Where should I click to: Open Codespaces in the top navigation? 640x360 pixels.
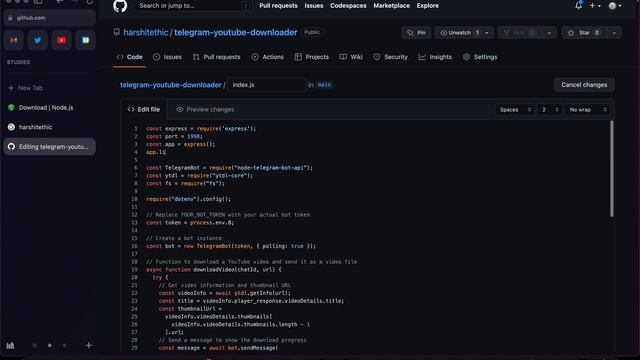tap(348, 6)
